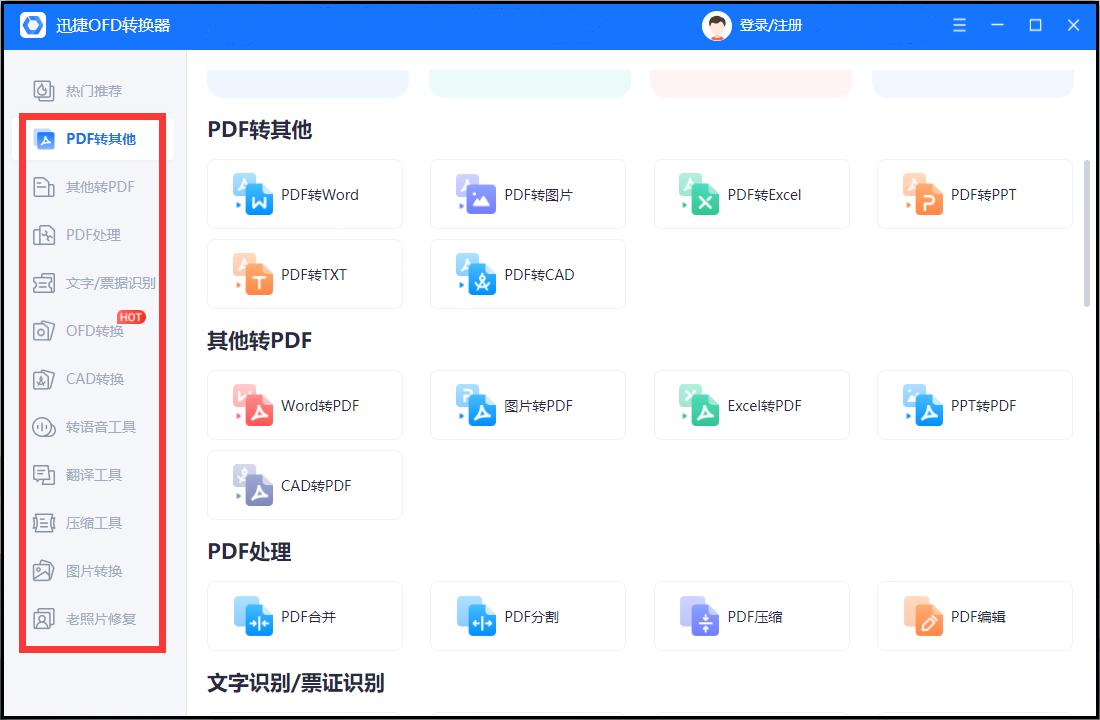Click the 登录/注册 link
1100x720 pixels.
[x=764, y=24]
